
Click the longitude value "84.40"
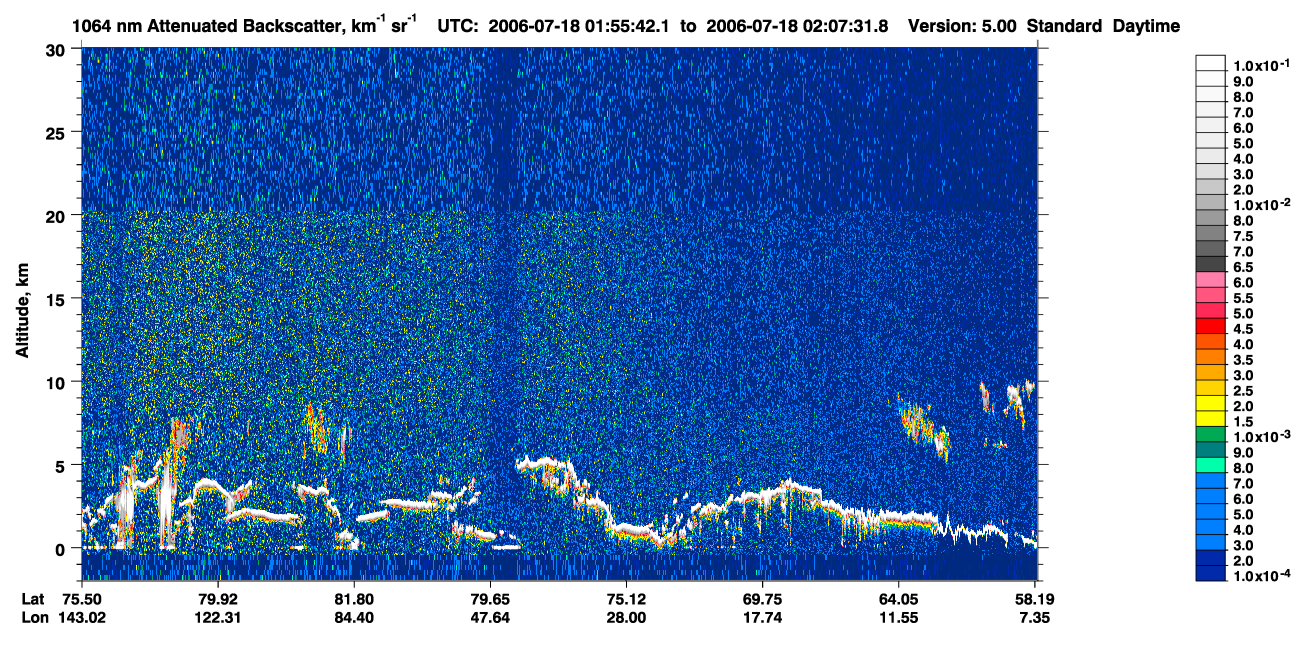pos(354,618)
